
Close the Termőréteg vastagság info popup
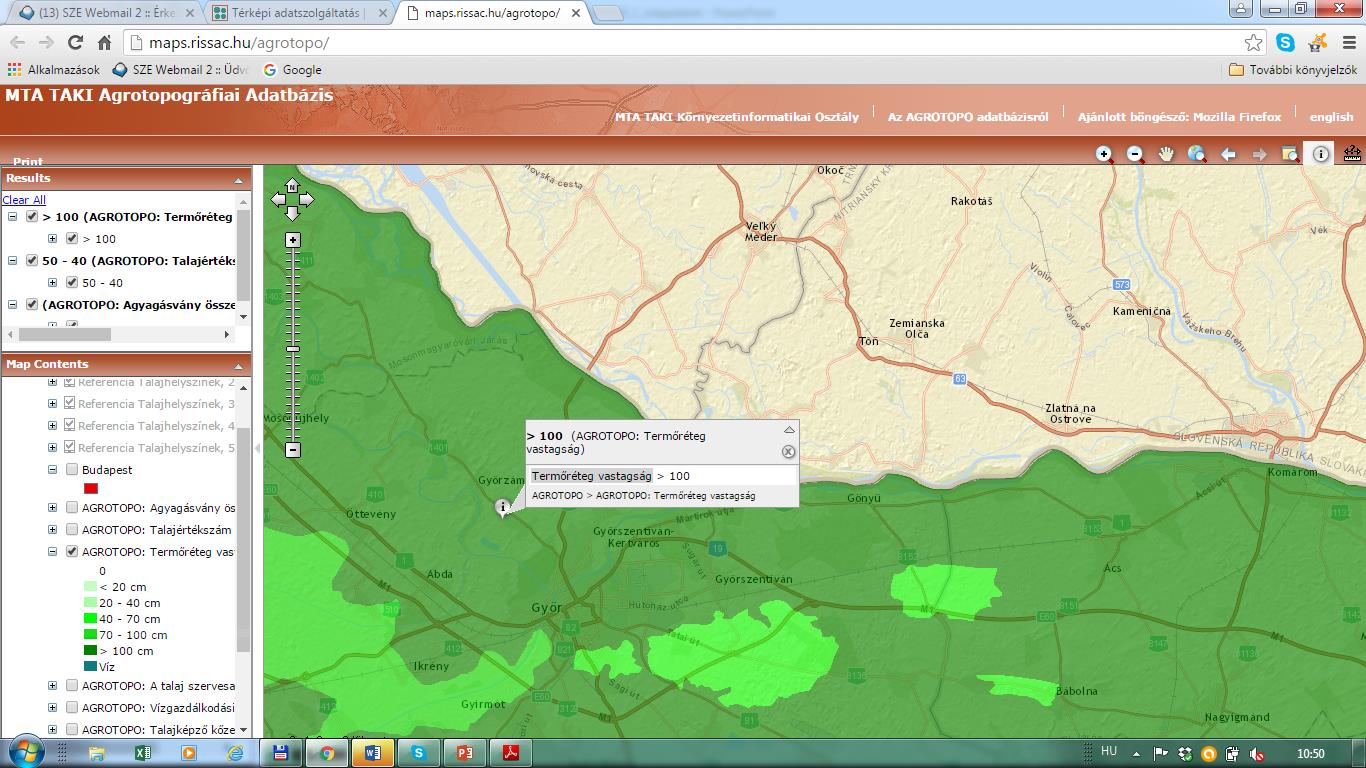coord(788,451)
